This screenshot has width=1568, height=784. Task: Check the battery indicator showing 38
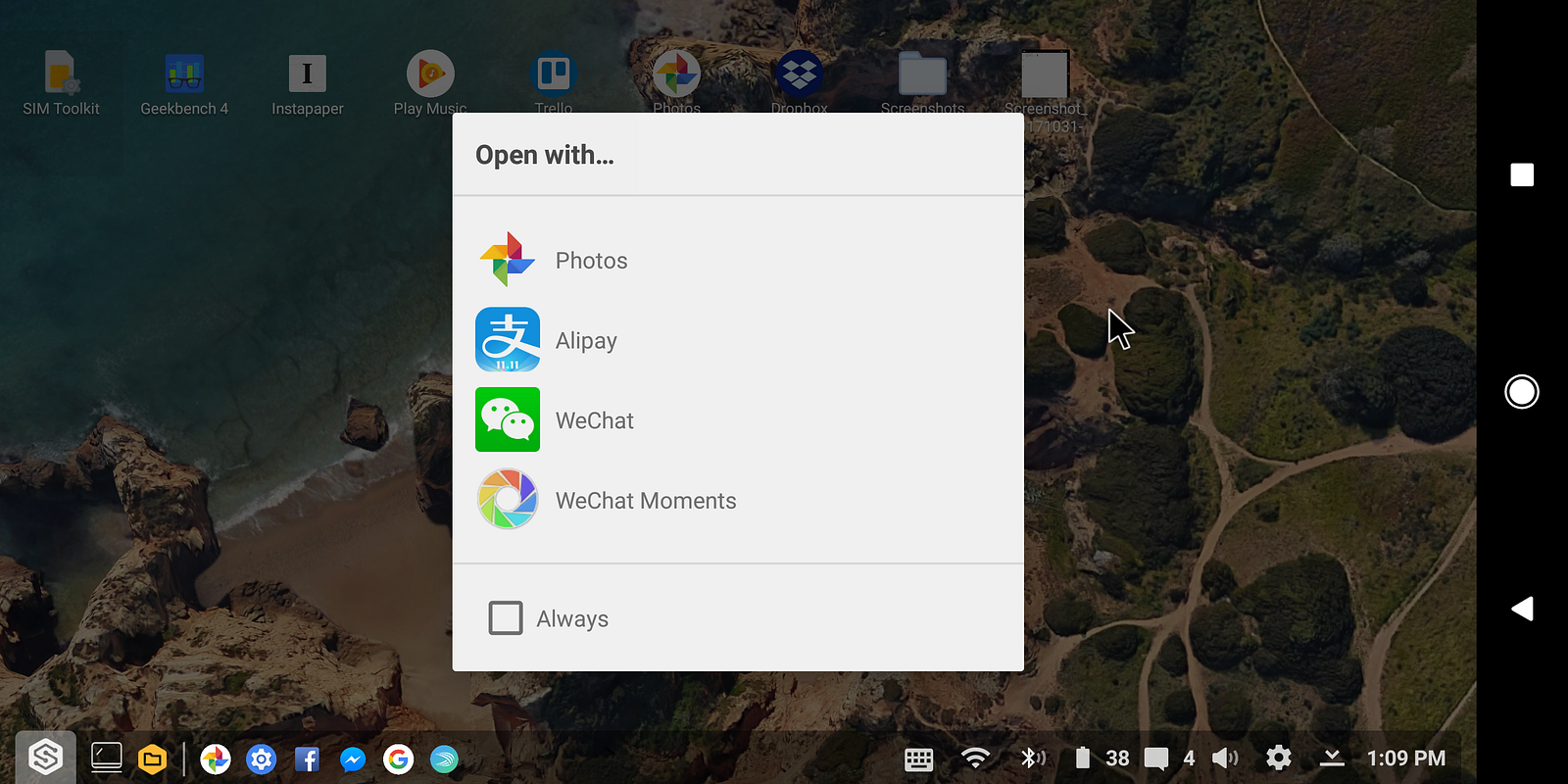pos(1102,758)
